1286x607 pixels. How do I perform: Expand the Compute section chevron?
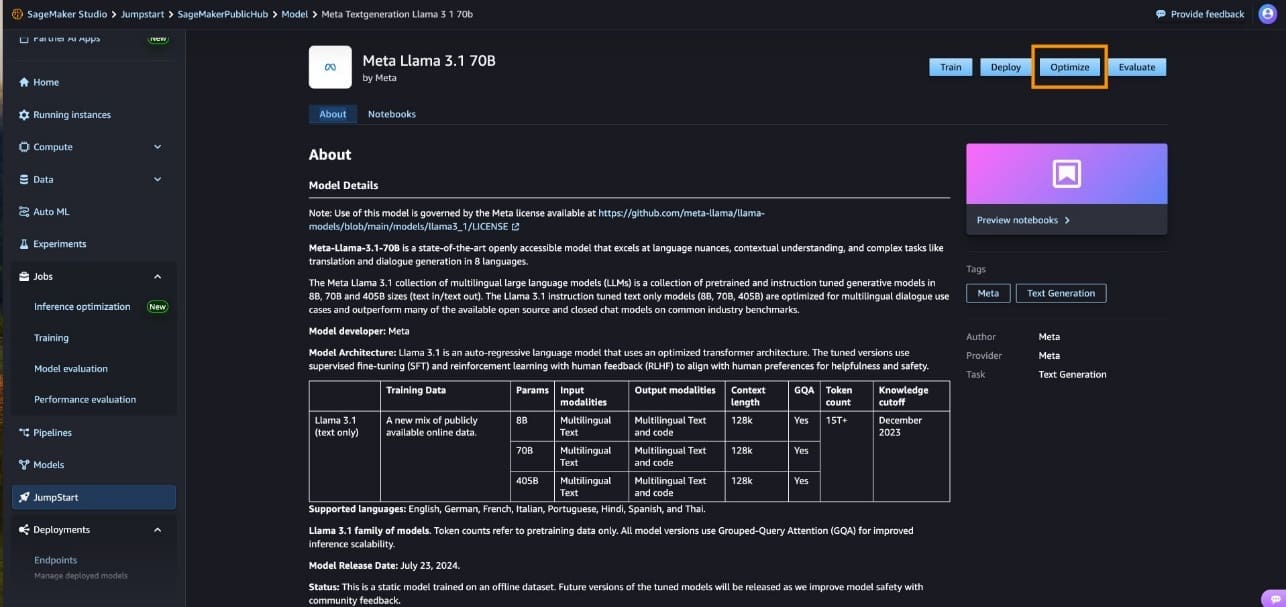157,147
